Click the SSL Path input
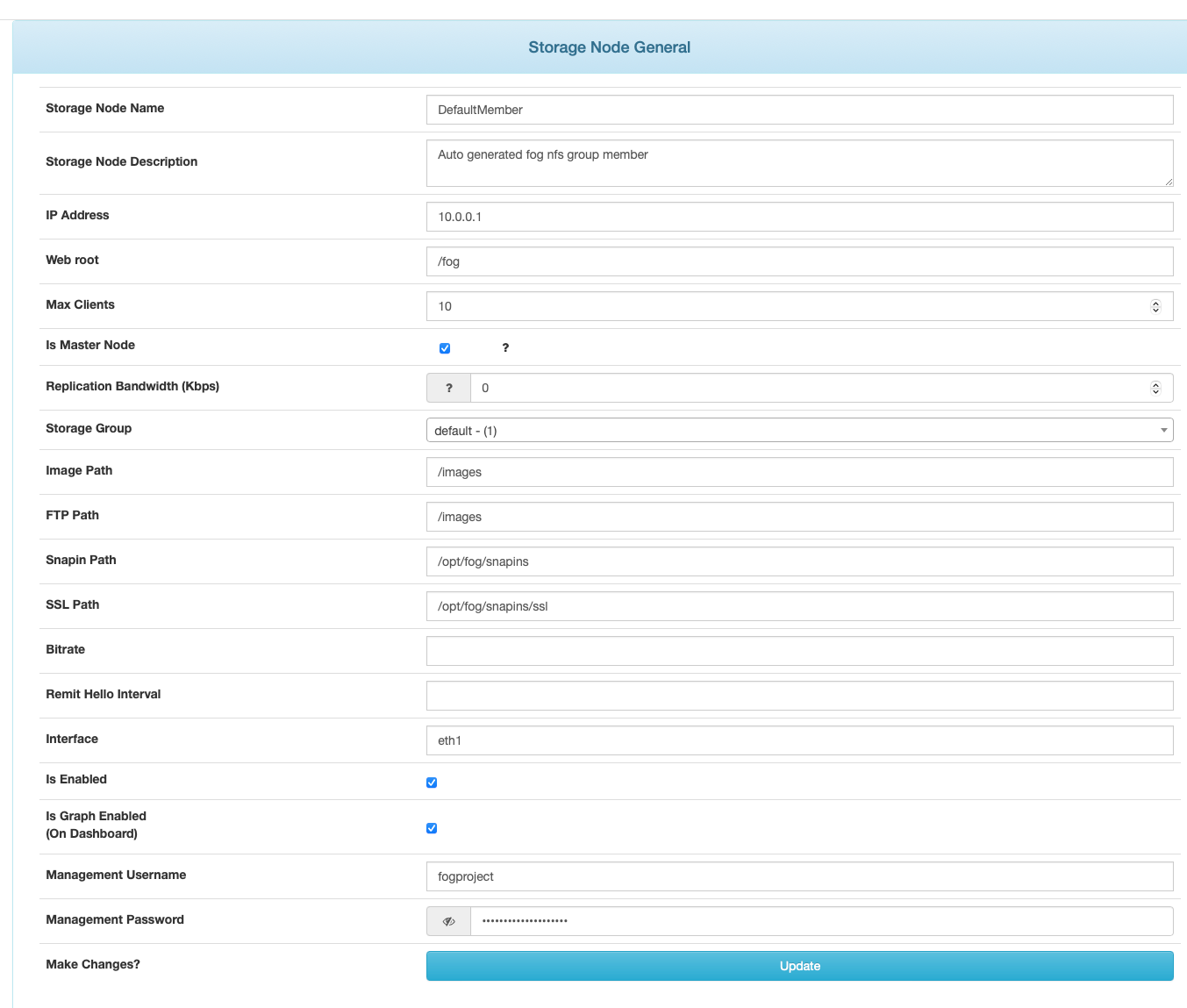The height and width of the screenshot is (1008, 1187). [800, 606]
